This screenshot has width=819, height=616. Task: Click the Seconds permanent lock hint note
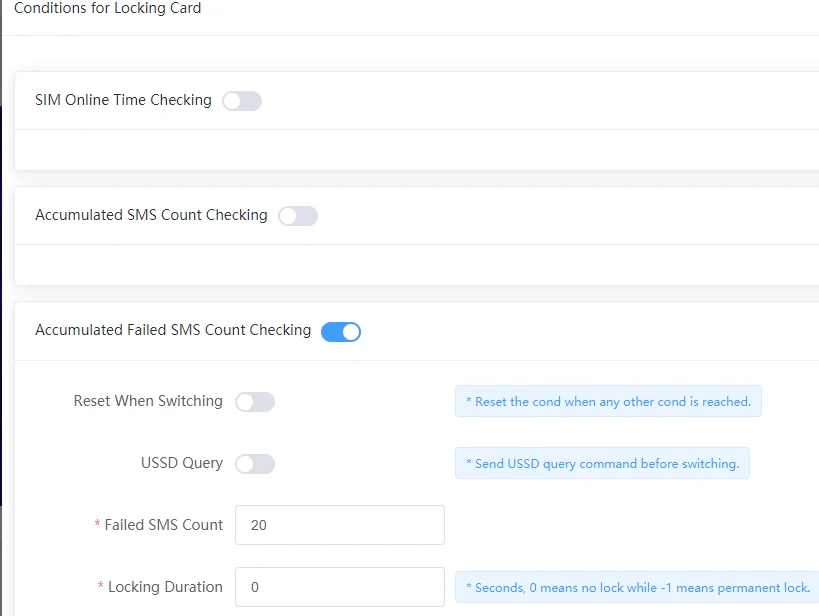point(638,587)
